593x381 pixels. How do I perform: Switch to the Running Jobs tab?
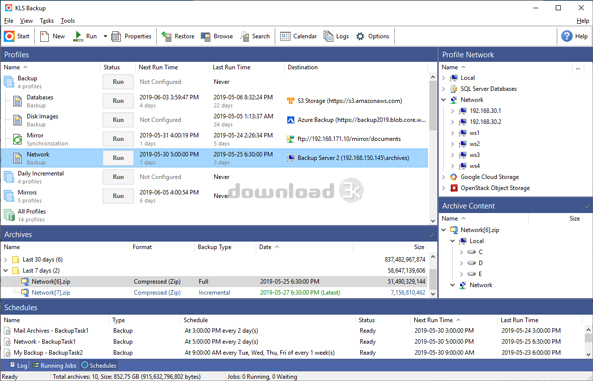coord(54,365)
